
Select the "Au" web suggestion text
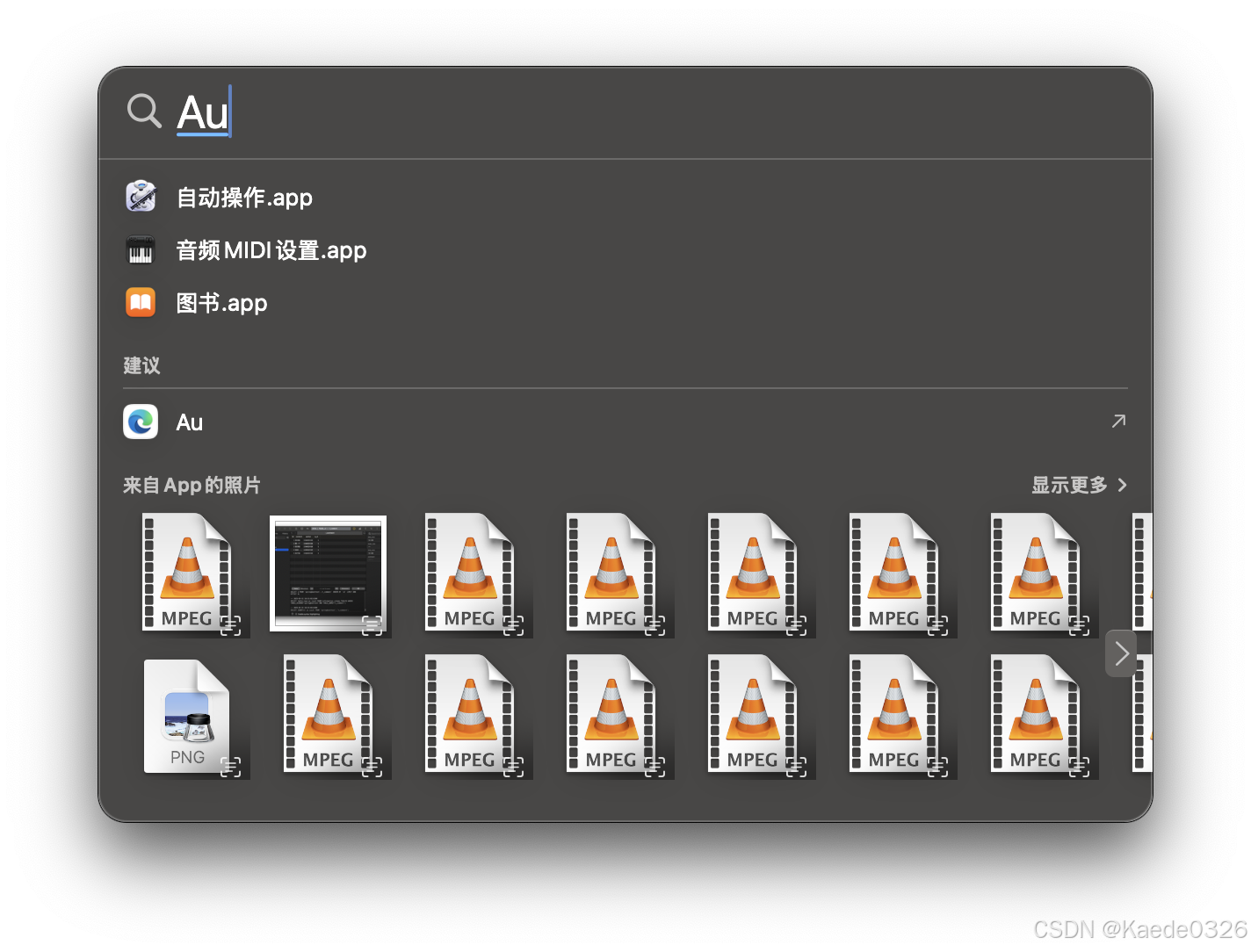pos(190,422)
